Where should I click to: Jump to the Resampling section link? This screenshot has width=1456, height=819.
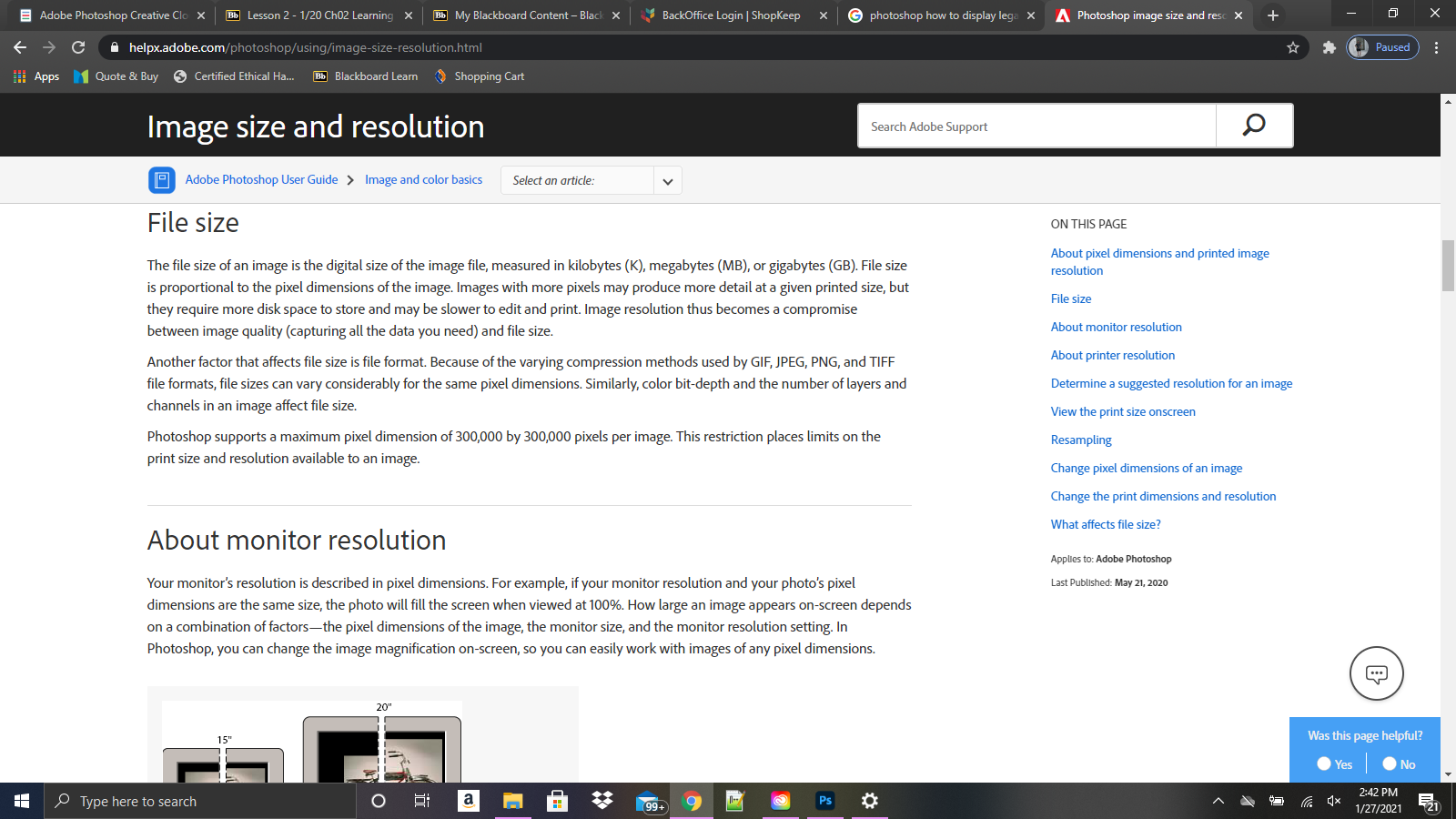(x=1081, y=440)
